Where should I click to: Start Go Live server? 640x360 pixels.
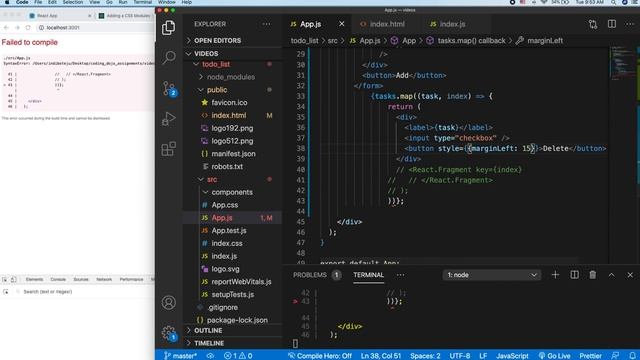(x=554, y=356)
